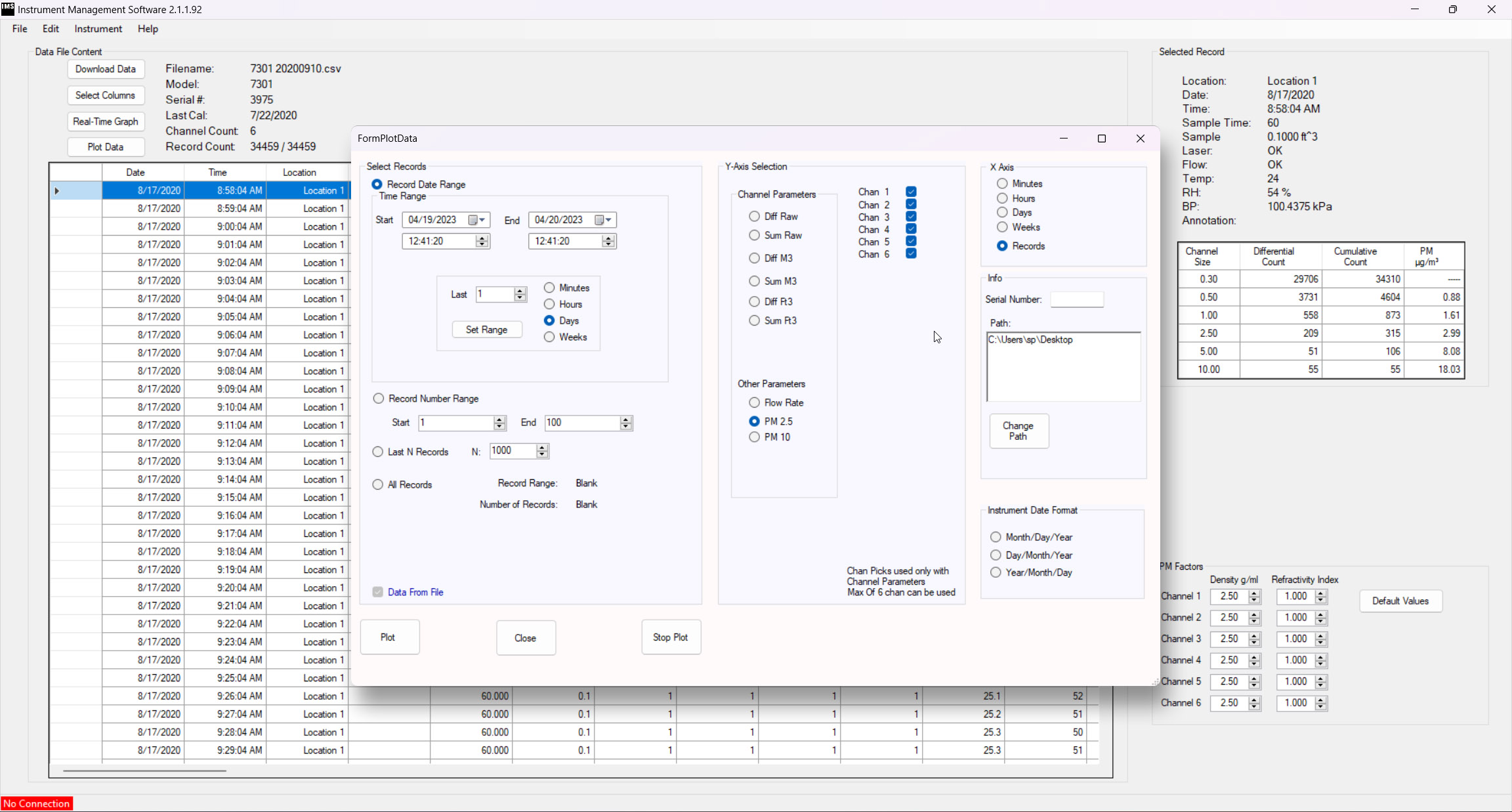Click the Serial Number input field
This screenshot has width=1512, height=812.
point(1076,299)
